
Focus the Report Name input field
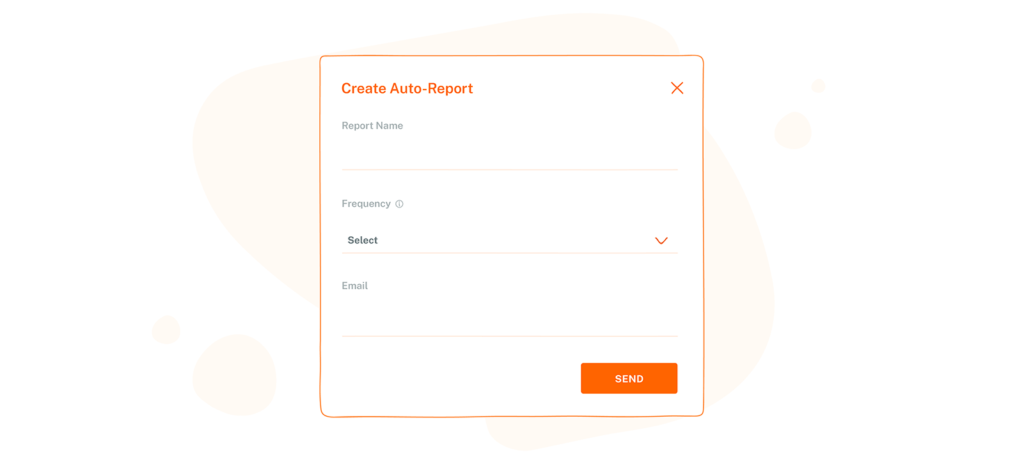click(x=509, y=154)
